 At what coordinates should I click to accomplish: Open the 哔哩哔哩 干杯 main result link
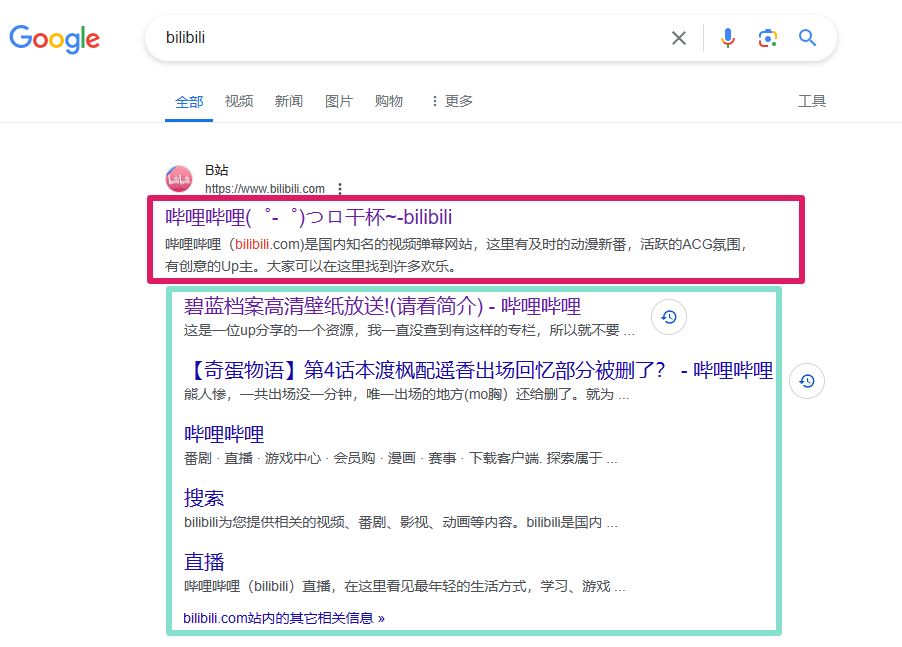pos(309,217)
